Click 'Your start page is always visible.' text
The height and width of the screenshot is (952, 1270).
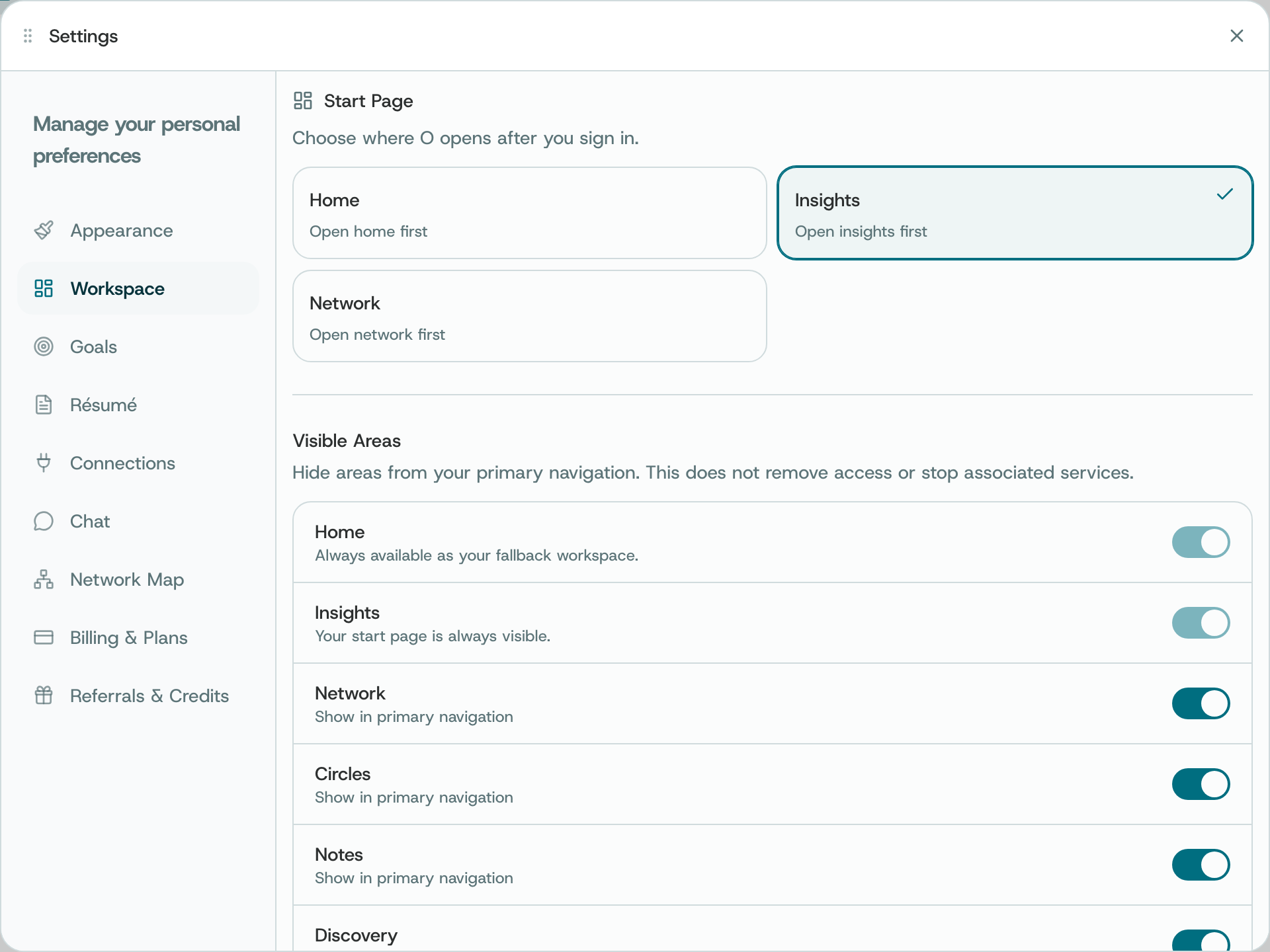[433, 636]
